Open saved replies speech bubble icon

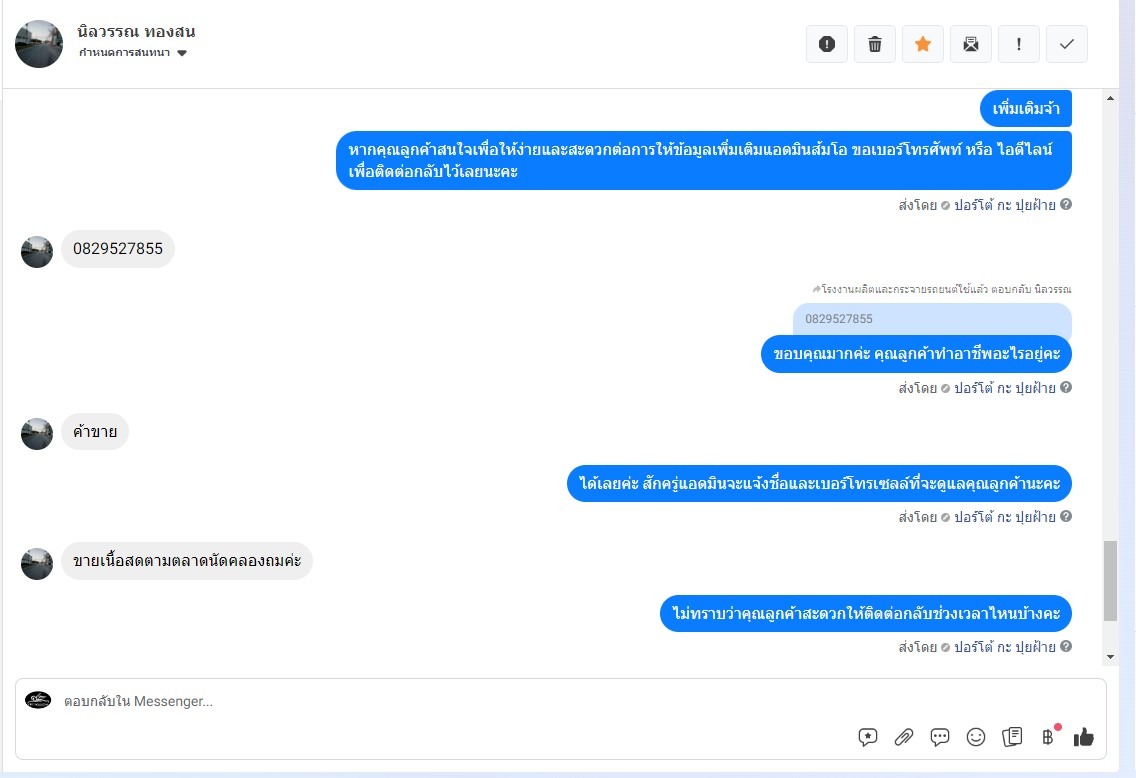[x=940, y=737]
